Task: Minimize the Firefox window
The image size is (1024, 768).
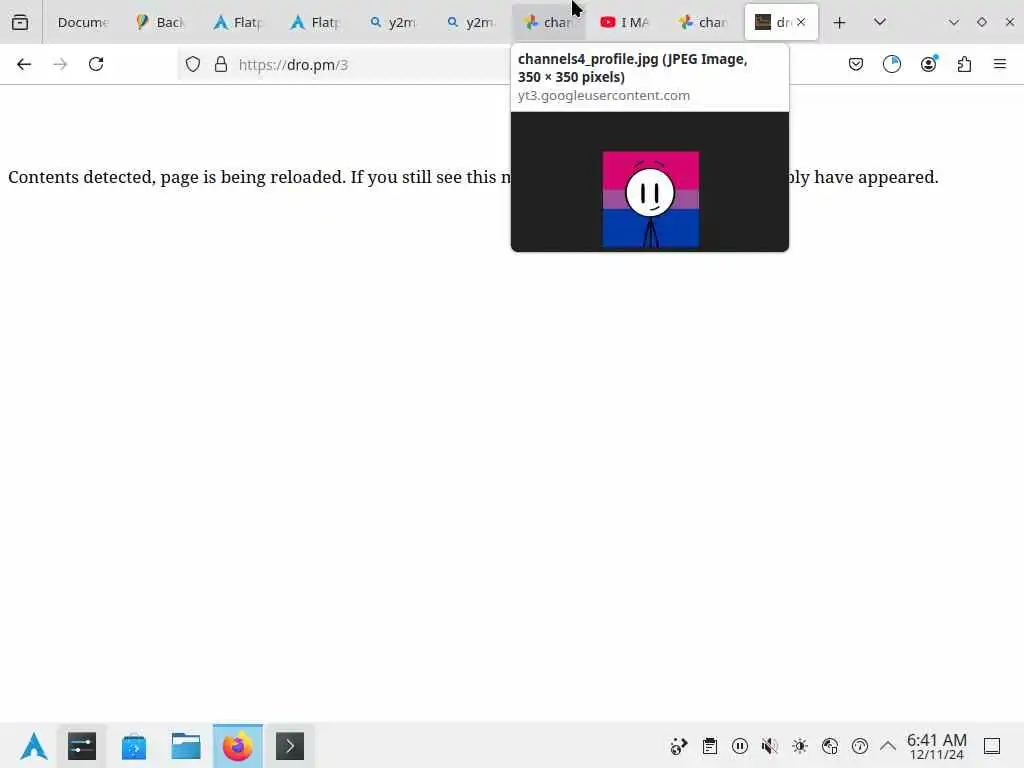Action: point(953,22)
